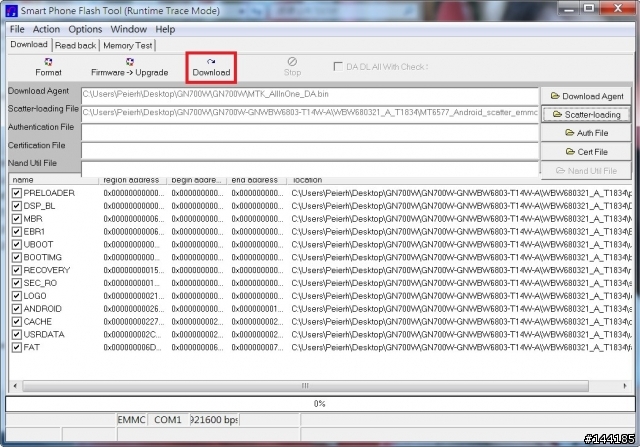This screenshot has width=640, height=447.
Task: Click the 921600 bps status bar entry
Action: coord(214,420)
